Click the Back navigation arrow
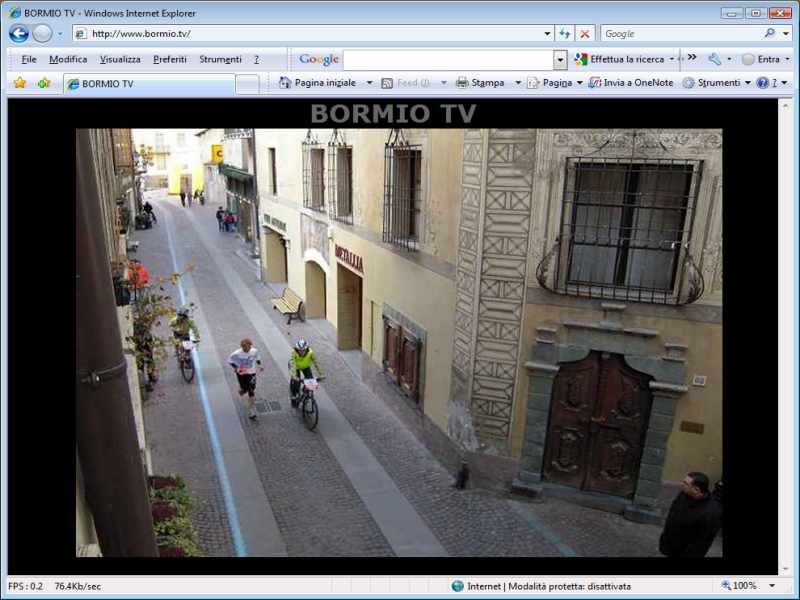This screenshot has height=600, width=800. 19,34
